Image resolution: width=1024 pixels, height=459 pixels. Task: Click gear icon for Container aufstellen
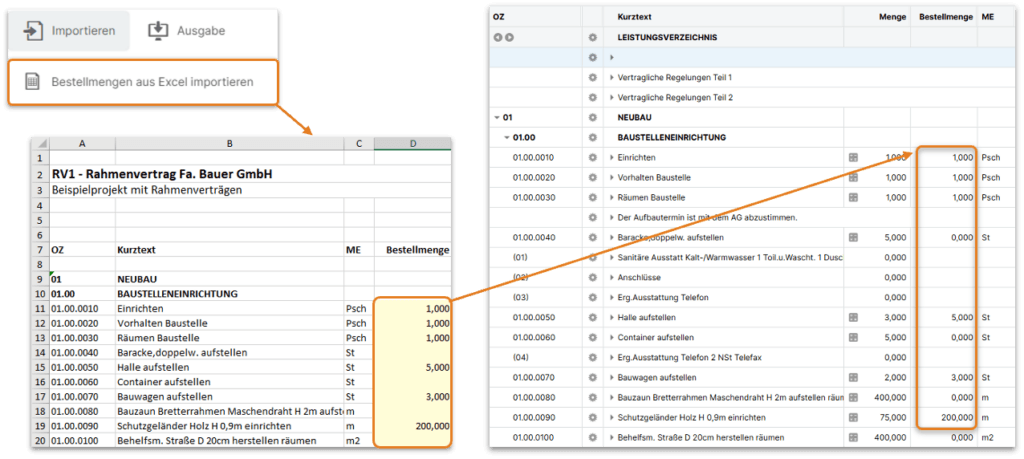(593, 337)
